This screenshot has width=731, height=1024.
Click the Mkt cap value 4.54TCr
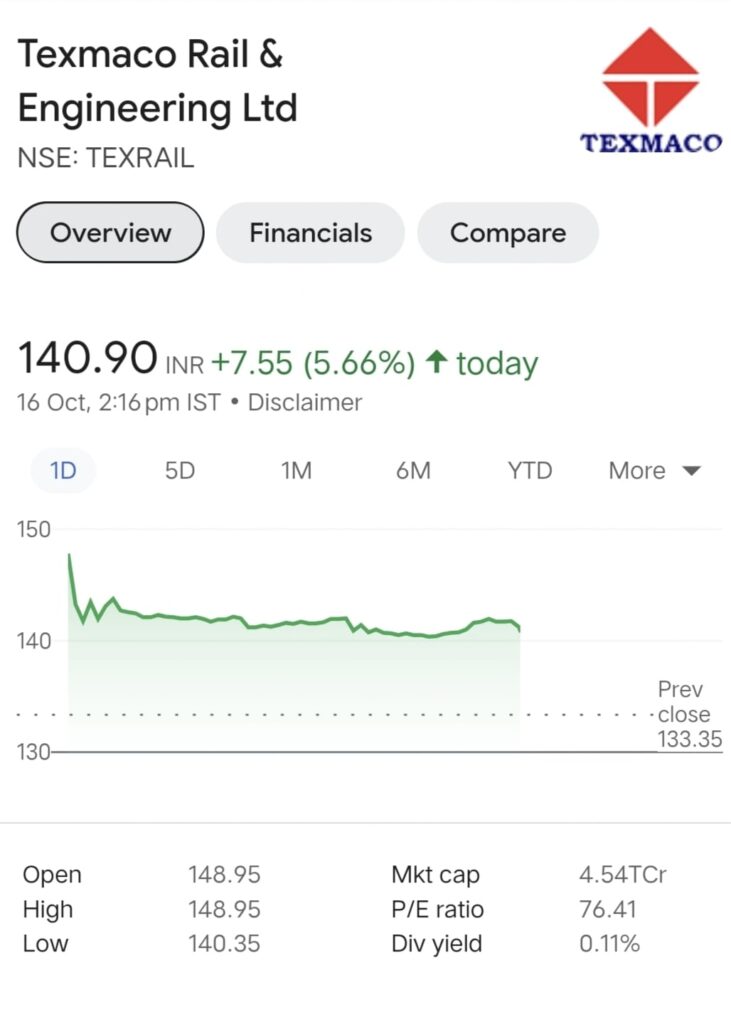[x=623, y=874]
